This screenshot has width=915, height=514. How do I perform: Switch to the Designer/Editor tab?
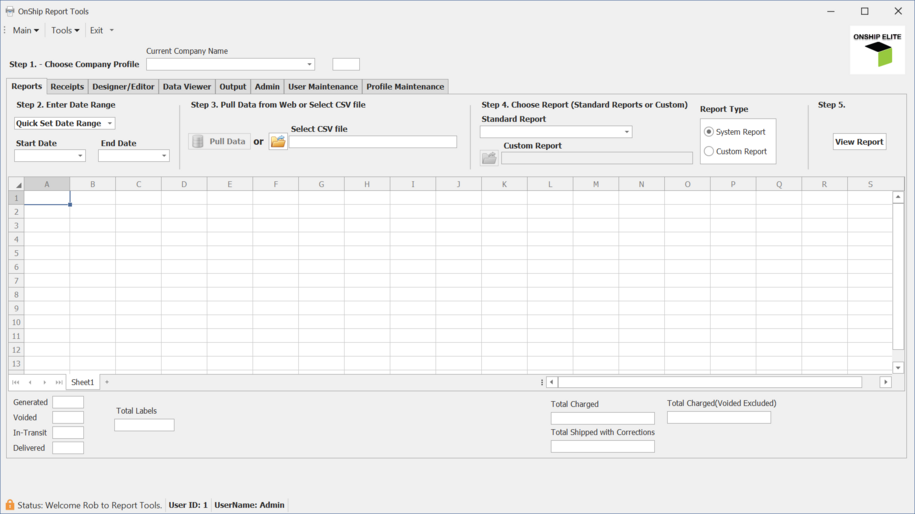coord(123,87)
